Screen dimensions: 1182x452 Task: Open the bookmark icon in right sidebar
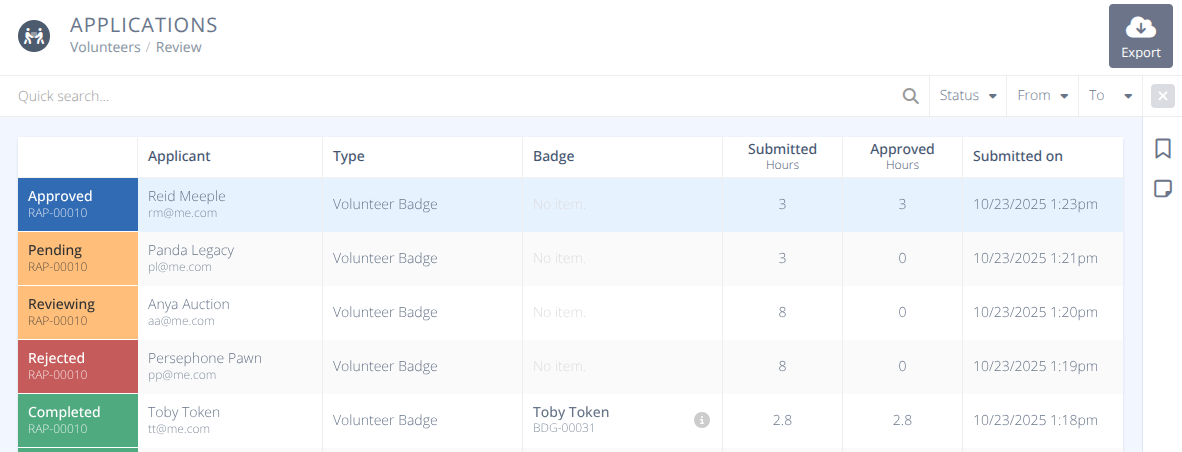[1162, 149]
